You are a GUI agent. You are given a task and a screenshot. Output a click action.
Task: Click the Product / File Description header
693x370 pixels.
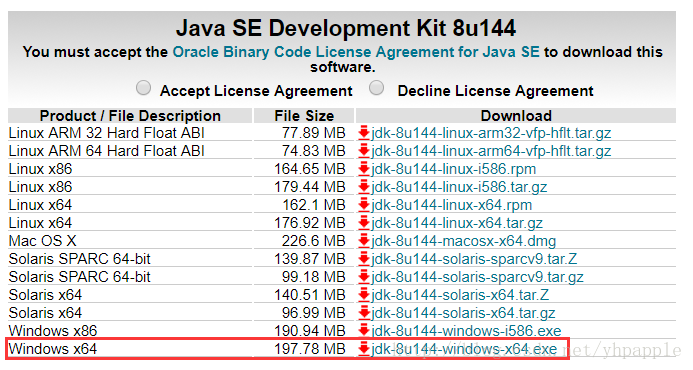(x=130, y=116)
